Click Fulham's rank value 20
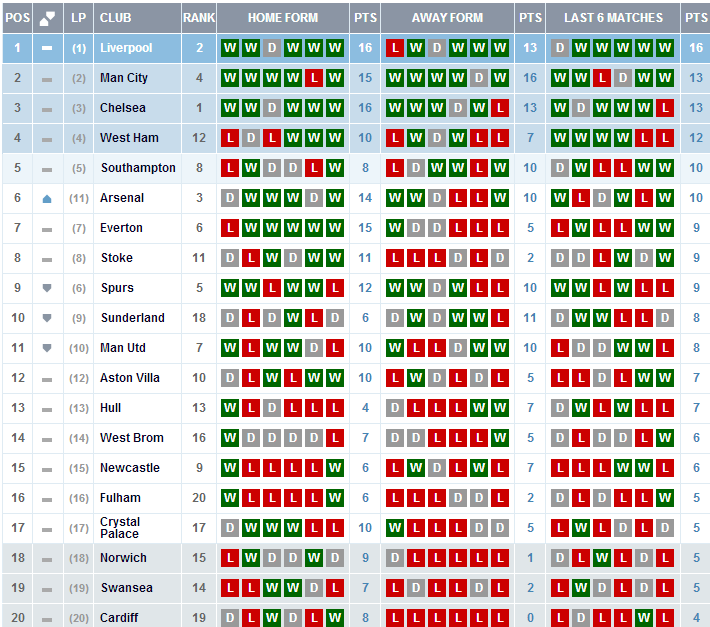This screenshot has width=710, height=627. 199,498
